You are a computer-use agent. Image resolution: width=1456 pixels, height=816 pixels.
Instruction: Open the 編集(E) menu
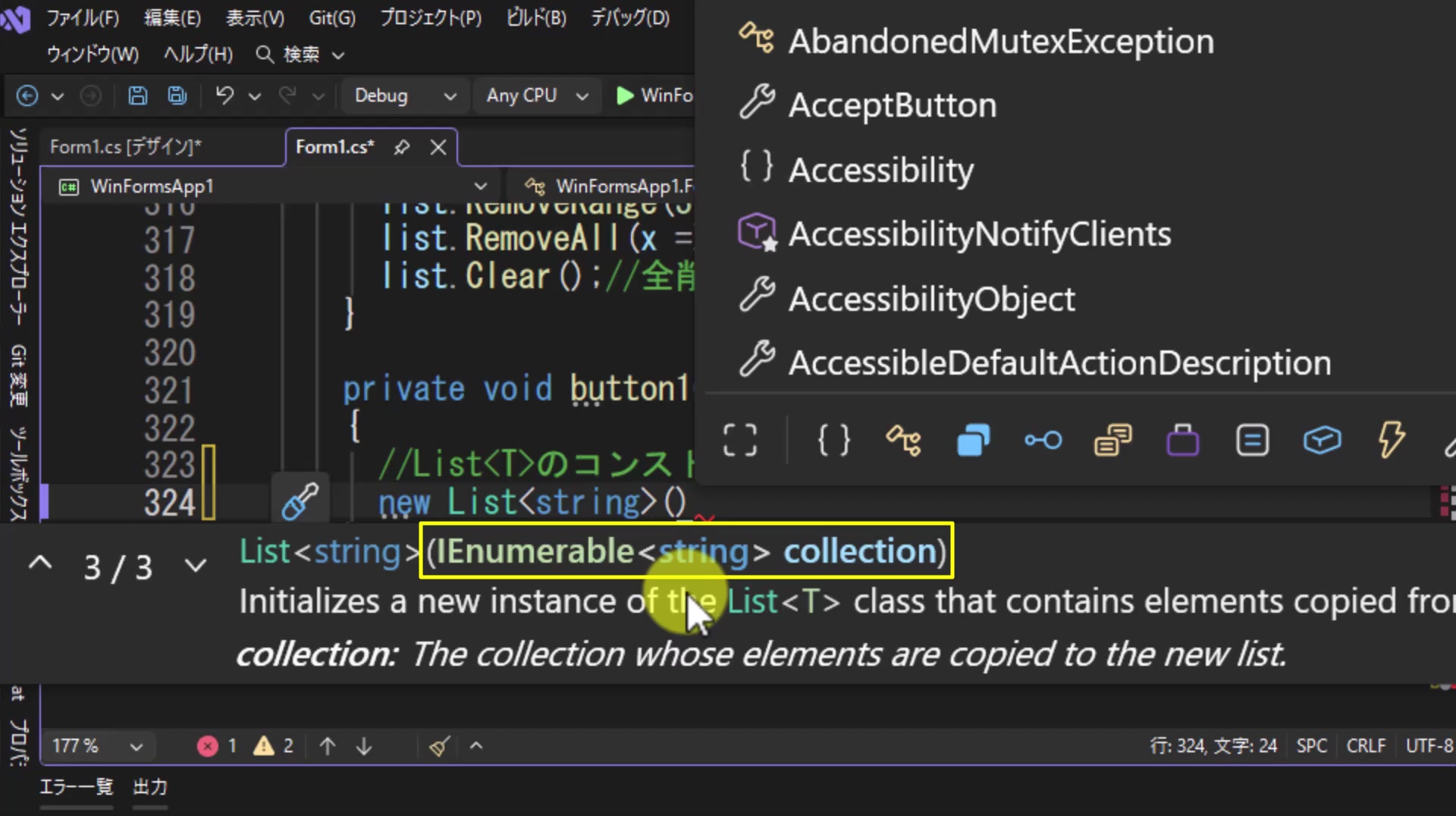(173, 17)
